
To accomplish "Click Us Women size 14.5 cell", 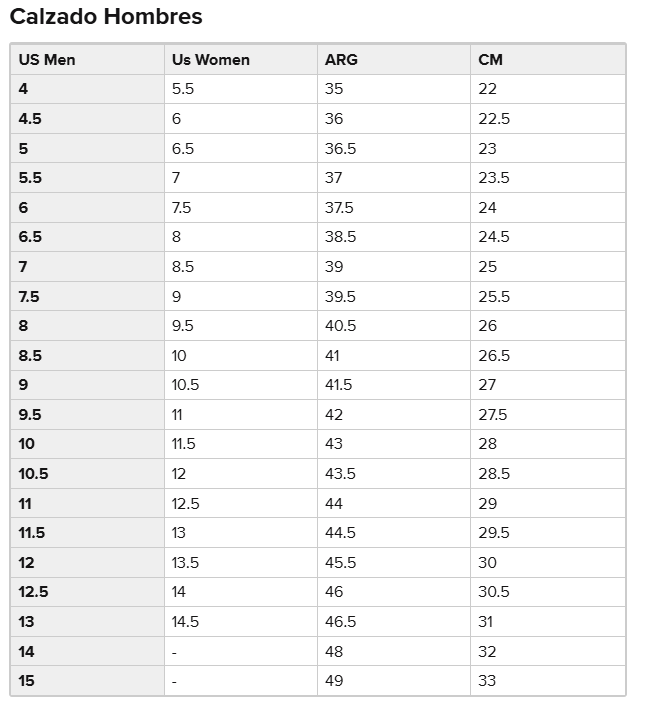I will 185,622.
